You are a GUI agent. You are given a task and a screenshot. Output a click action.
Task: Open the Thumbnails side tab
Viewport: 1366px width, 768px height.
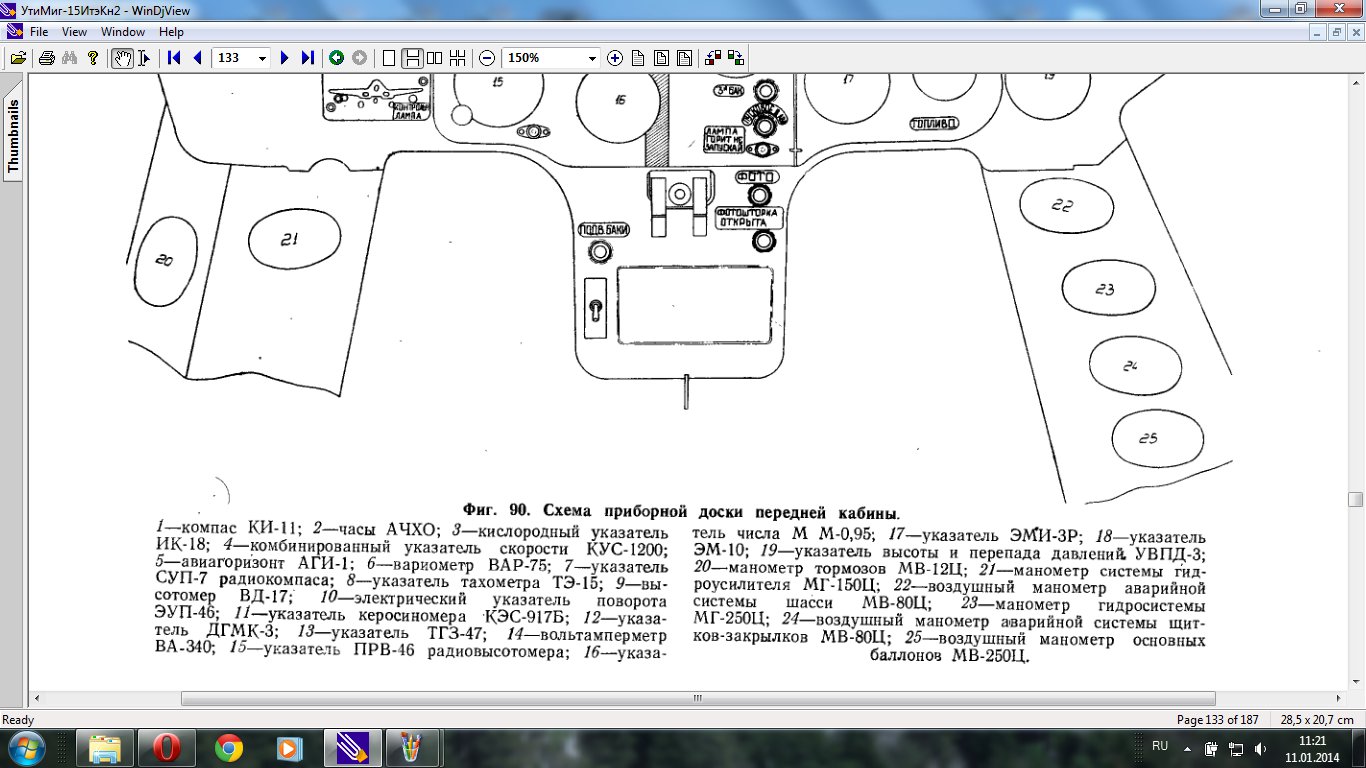pyautogui.click(x=13, y=137)
